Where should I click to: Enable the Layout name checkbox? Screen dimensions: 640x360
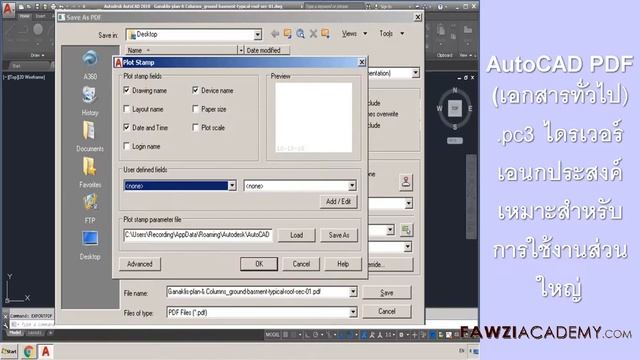pyautogui.click(x=127, y=109)
